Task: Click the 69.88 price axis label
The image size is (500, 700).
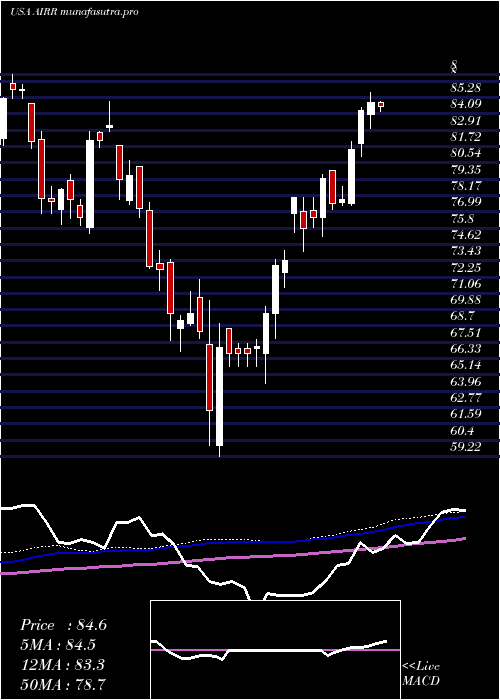Action: 466,300
